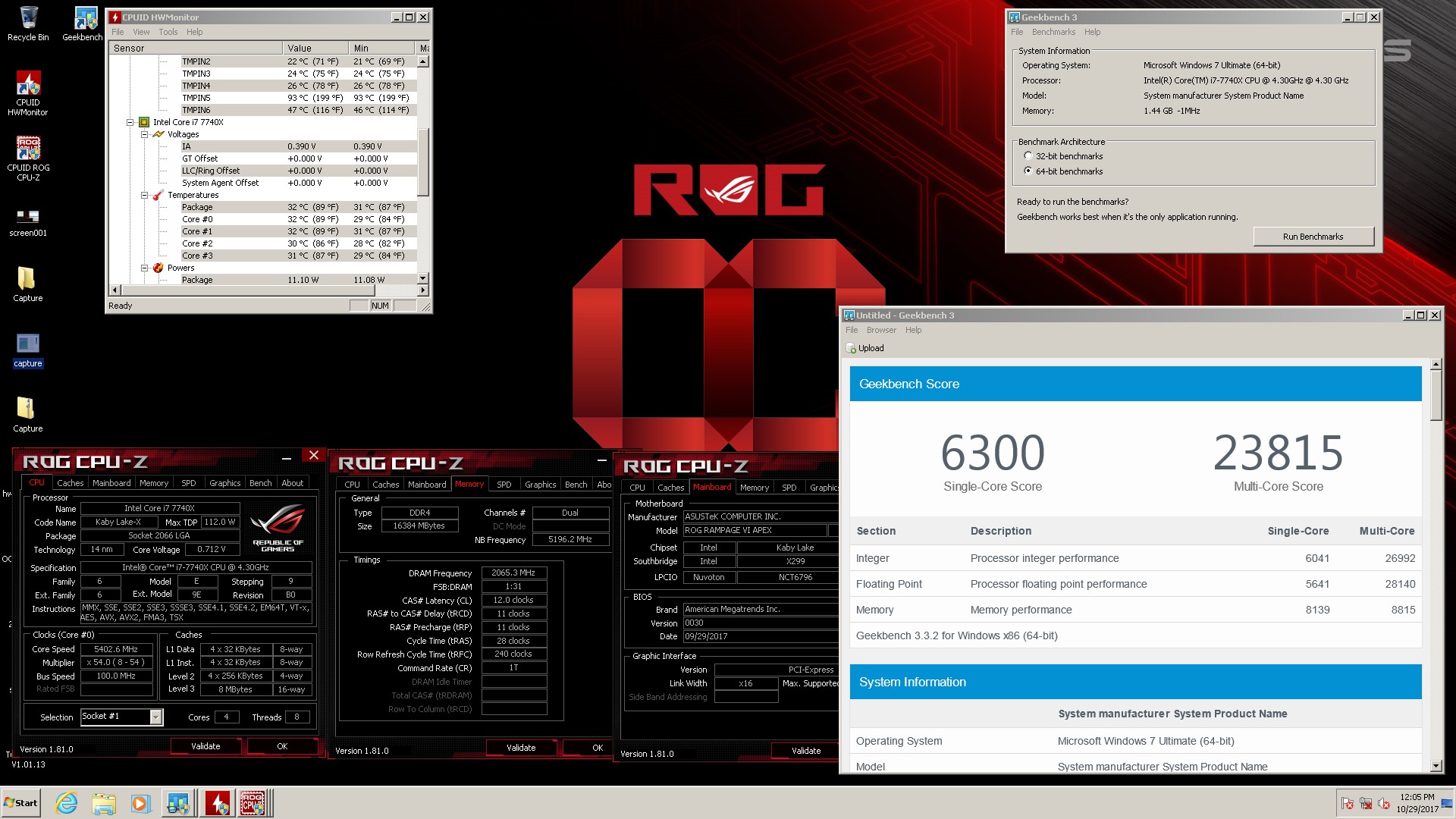The image size is (1456, 819).
Task: Click the 23815 Multi-Core Score value
Action: pos(1278,452)
